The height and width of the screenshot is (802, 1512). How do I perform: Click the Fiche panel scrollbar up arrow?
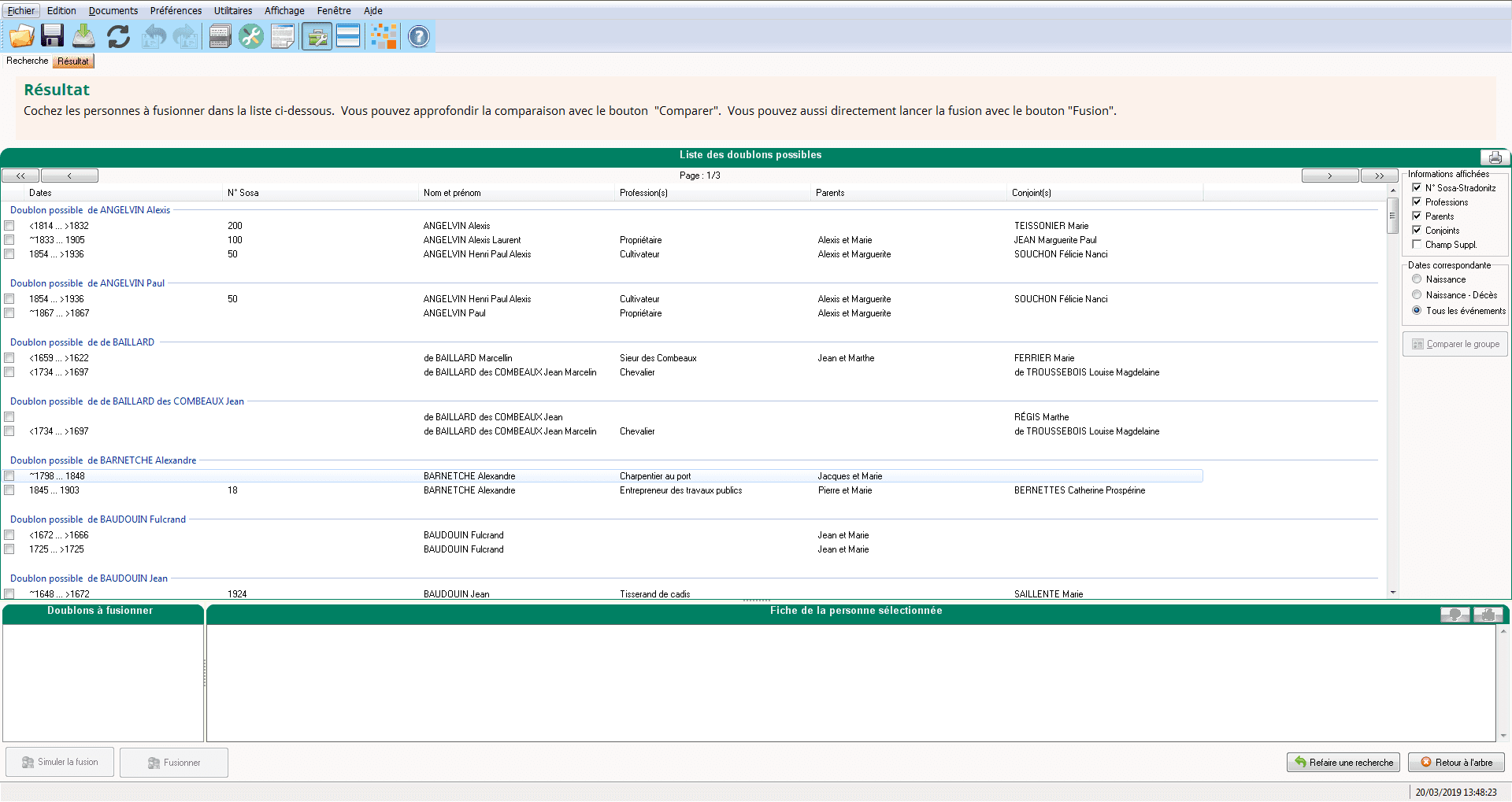(x=1503, y=631)
